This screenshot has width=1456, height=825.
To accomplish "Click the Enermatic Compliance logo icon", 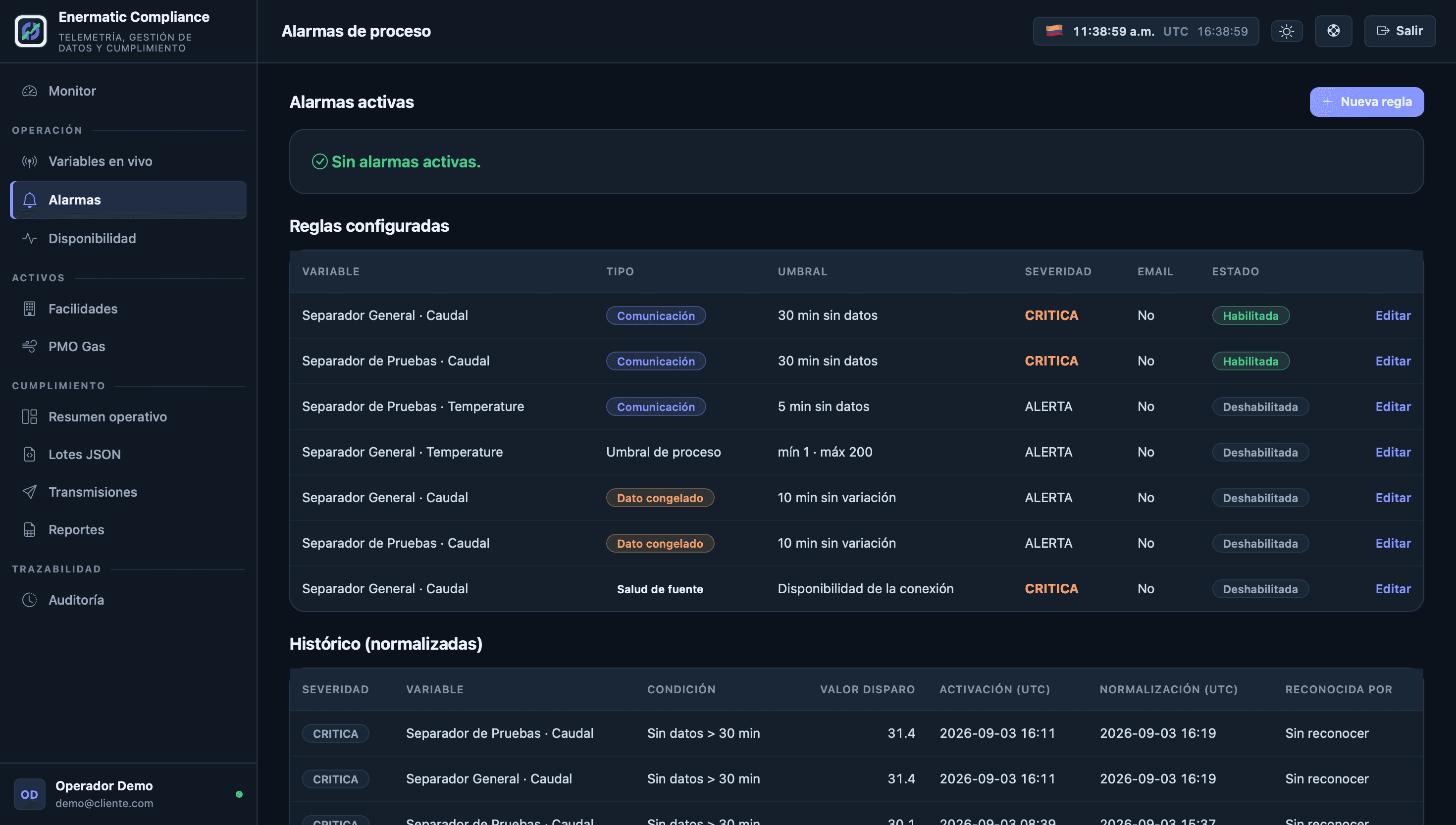I will point(31,31).
